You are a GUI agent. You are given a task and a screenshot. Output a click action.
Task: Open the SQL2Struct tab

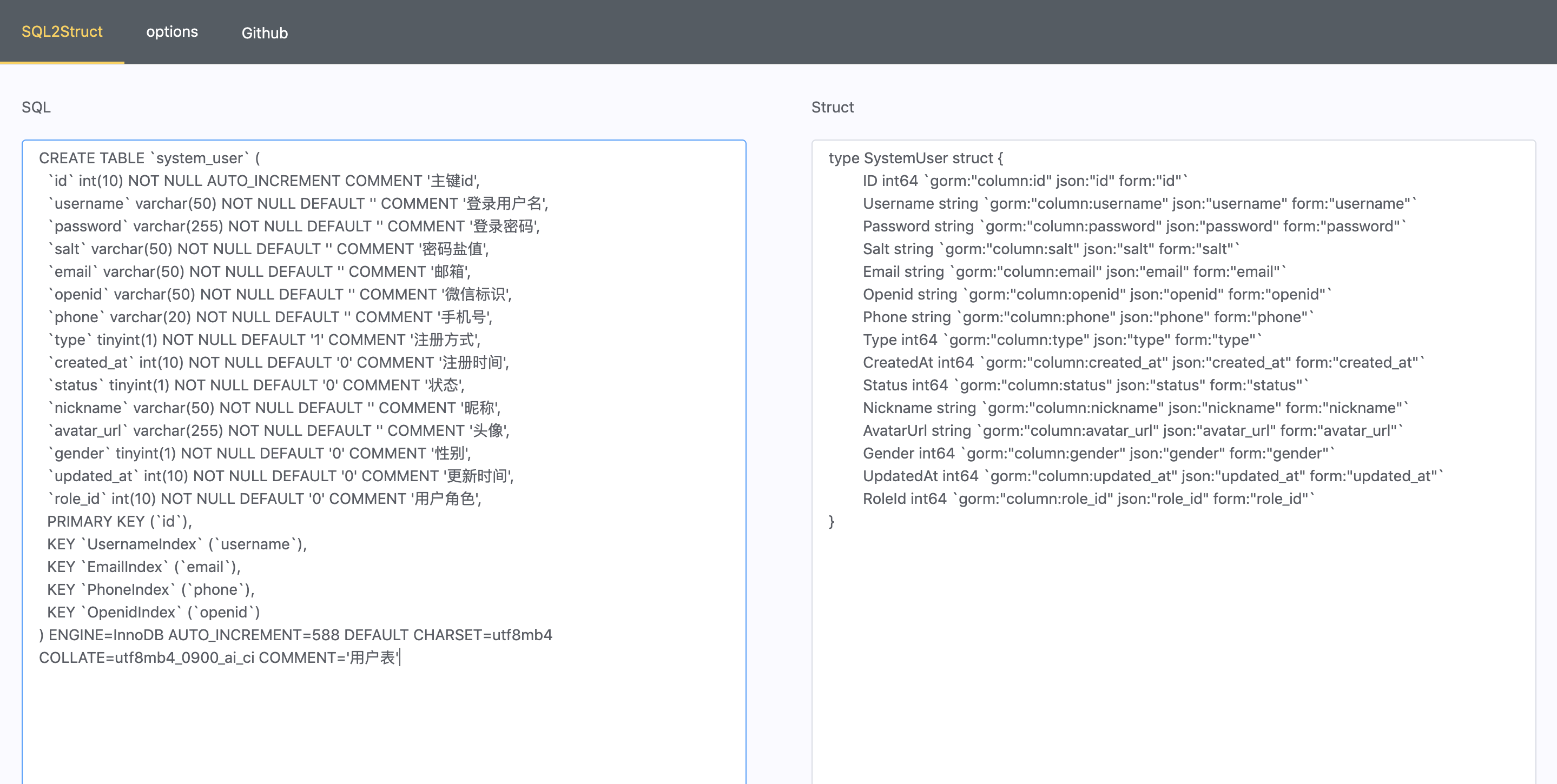[x=62, y=31]
